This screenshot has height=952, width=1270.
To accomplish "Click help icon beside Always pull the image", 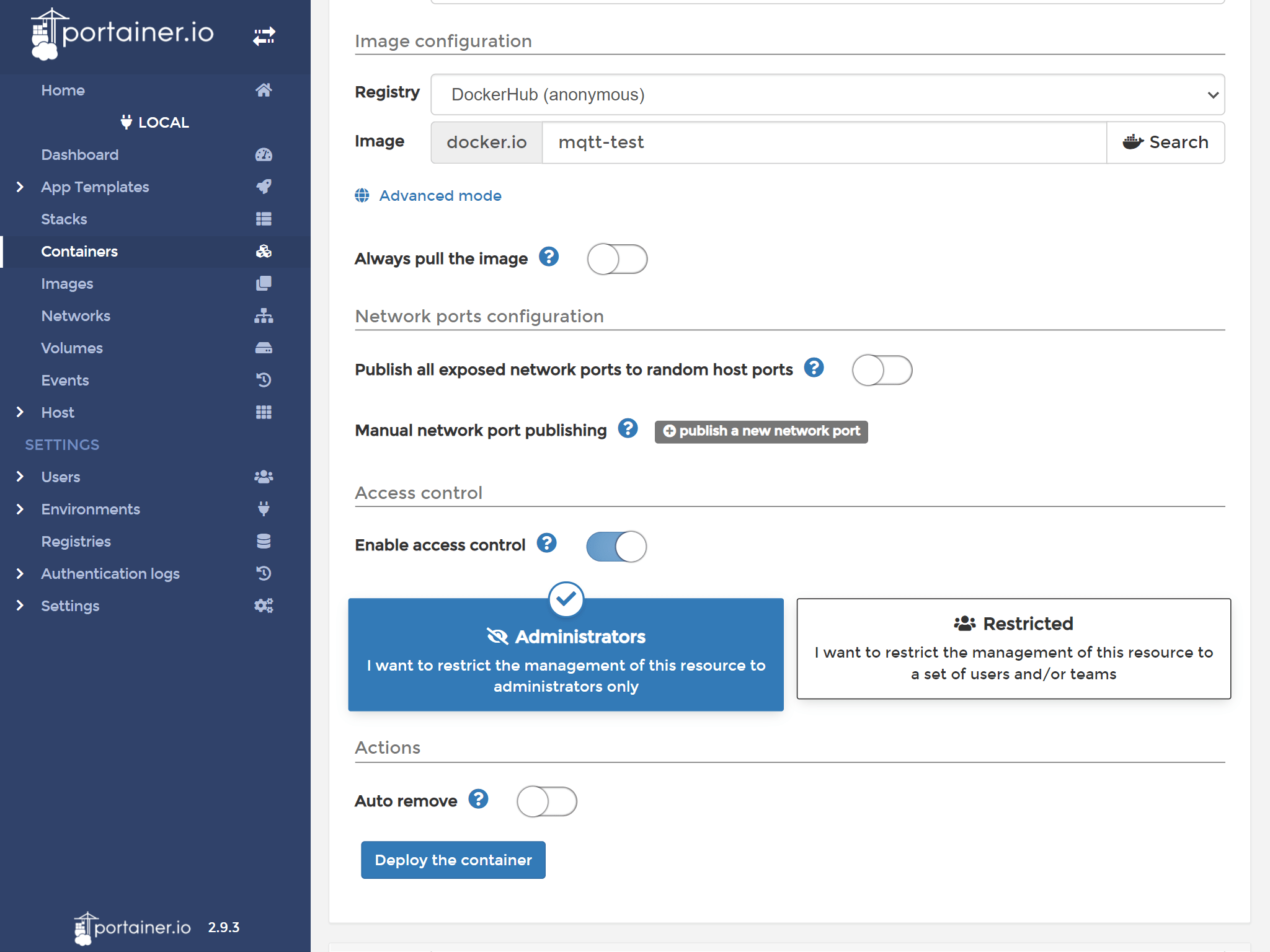I will coord(549,257).
